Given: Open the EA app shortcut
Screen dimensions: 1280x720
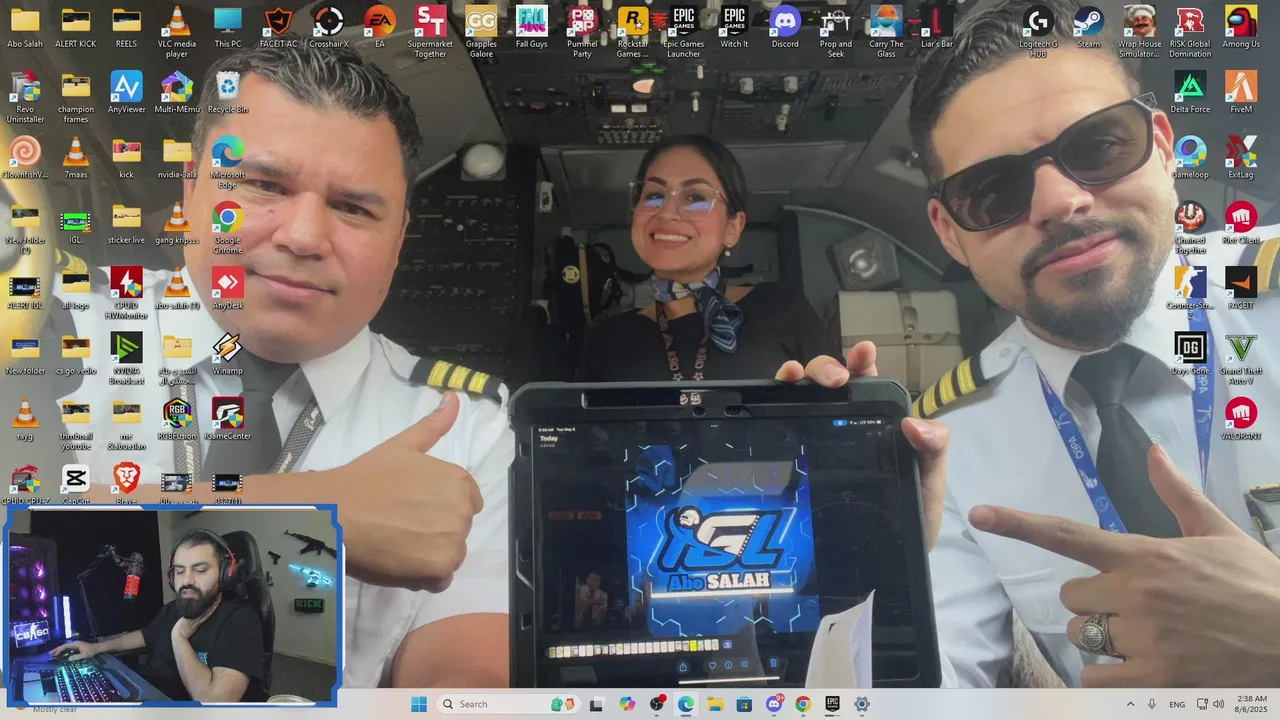Looking at the screenshot, I should coord(380,28).
